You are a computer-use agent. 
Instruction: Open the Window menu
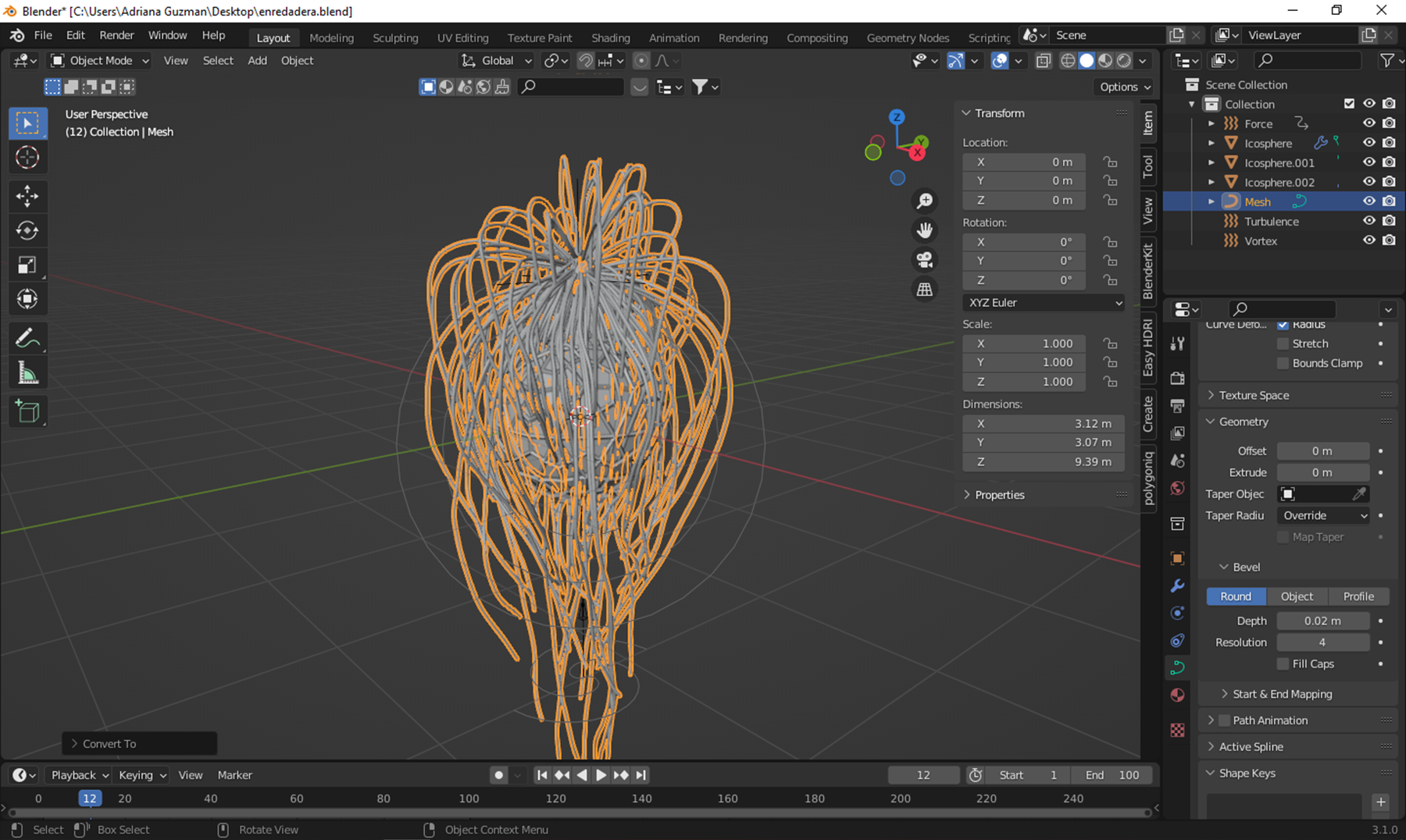click(167, 35)
